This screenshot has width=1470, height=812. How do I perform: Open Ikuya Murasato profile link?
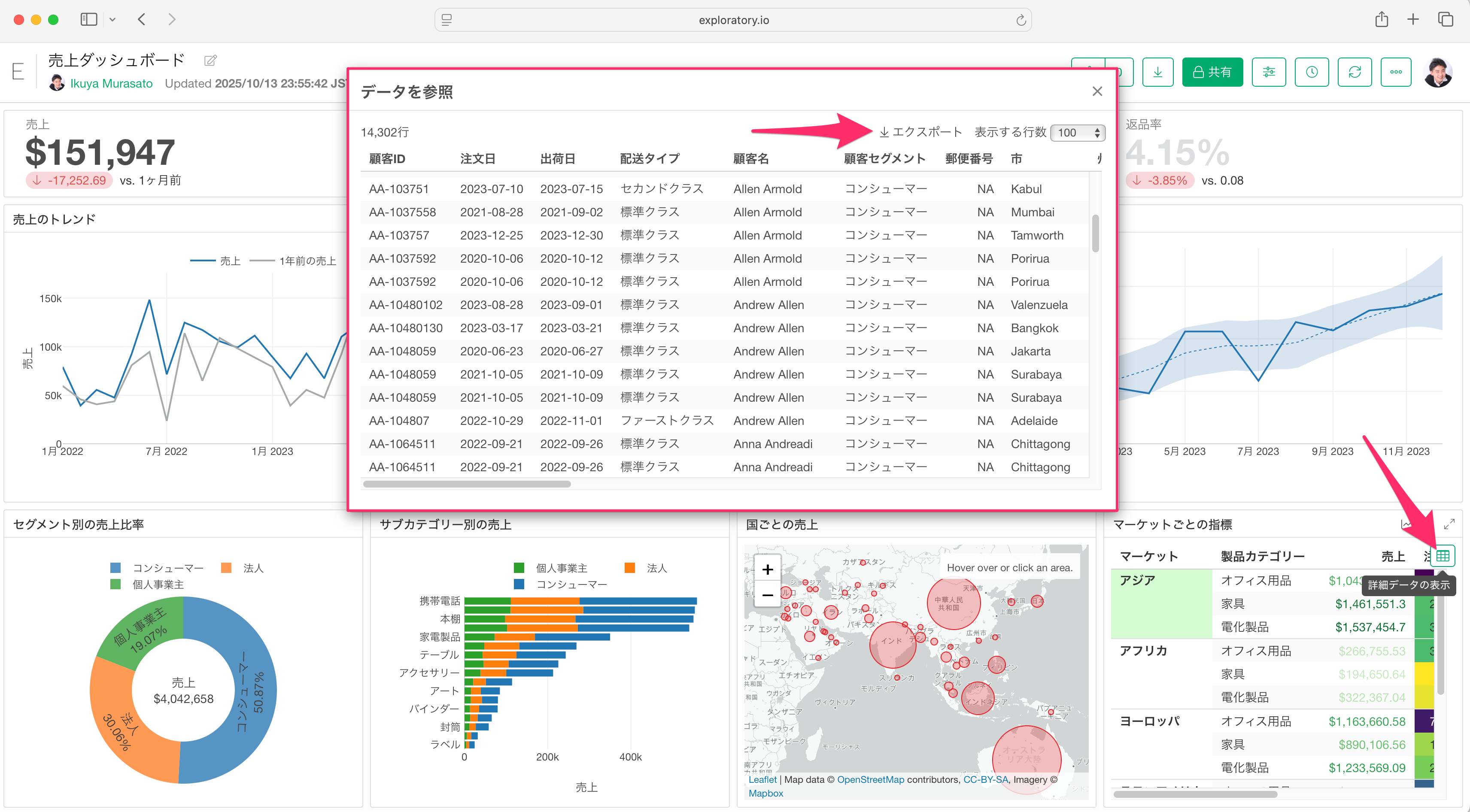111,83
